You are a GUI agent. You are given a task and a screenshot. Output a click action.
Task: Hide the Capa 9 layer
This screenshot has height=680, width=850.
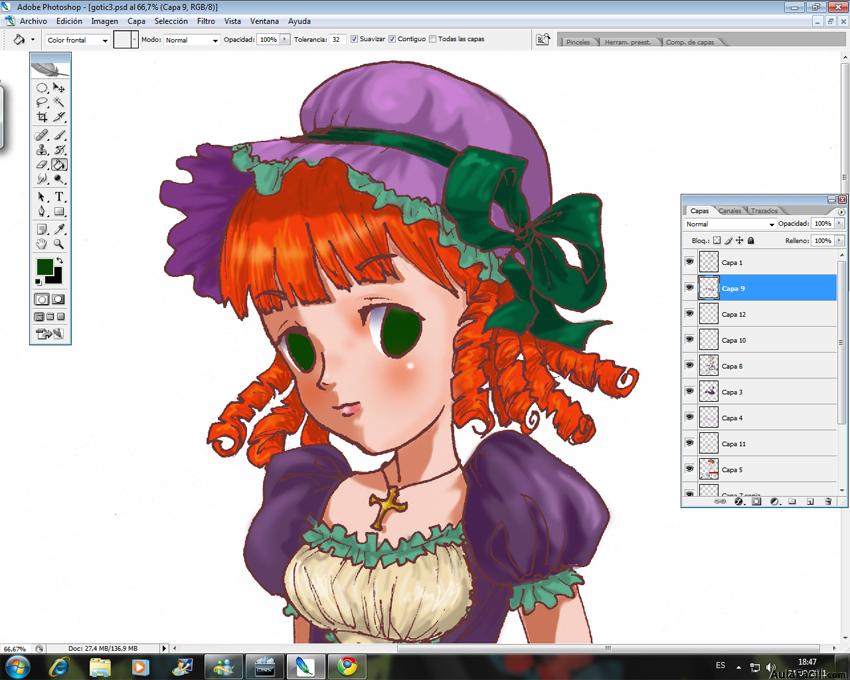pyautogui.click(x=690, y=288)
